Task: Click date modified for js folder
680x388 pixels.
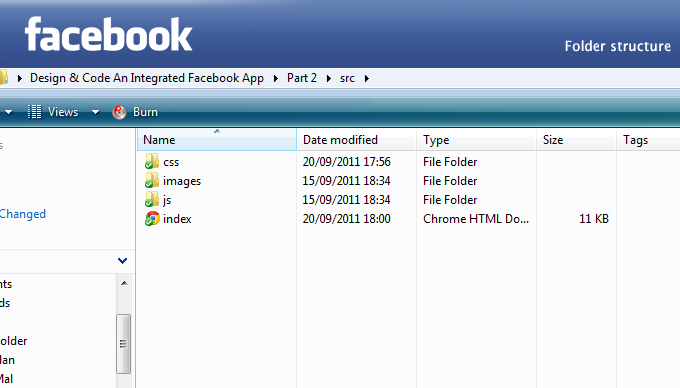Action: 347,200
